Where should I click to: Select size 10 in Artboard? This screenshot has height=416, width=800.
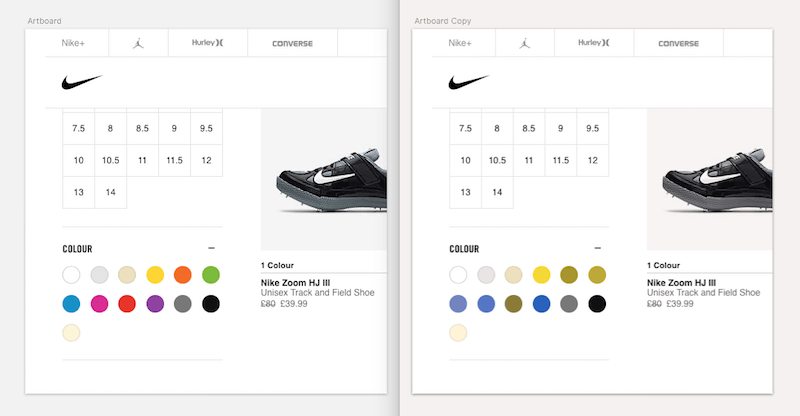pyautogui.click(x=79, y=160)
